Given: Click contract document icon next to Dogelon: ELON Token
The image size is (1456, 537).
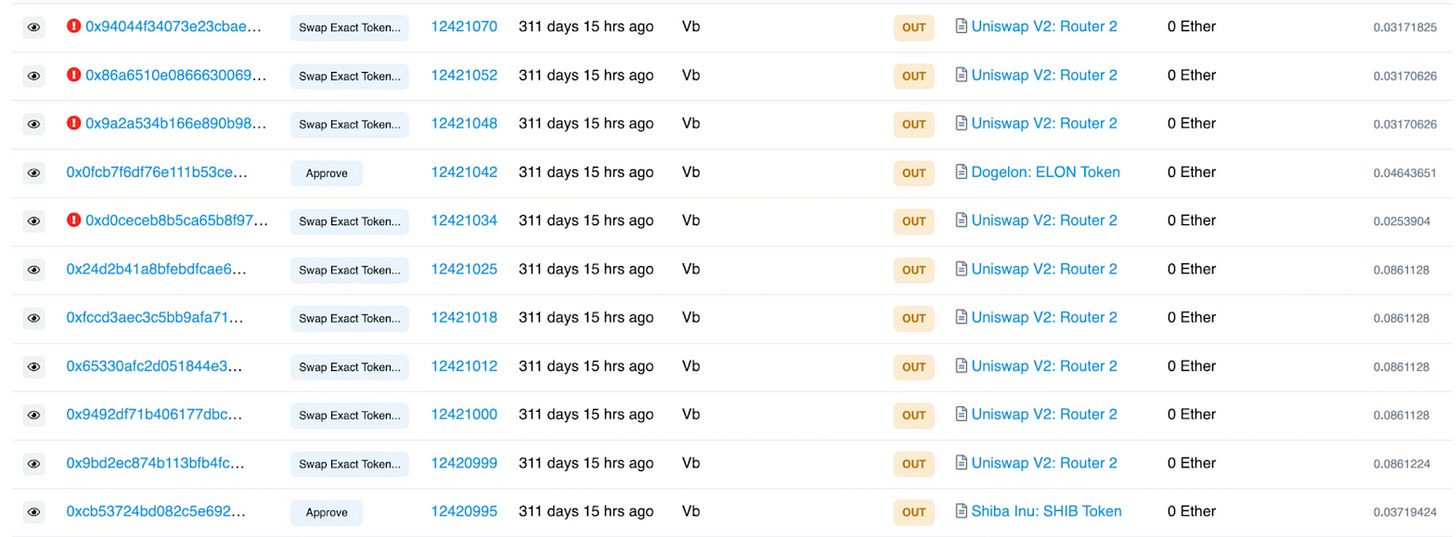Looking at the screenshot, I should (961, 172).
